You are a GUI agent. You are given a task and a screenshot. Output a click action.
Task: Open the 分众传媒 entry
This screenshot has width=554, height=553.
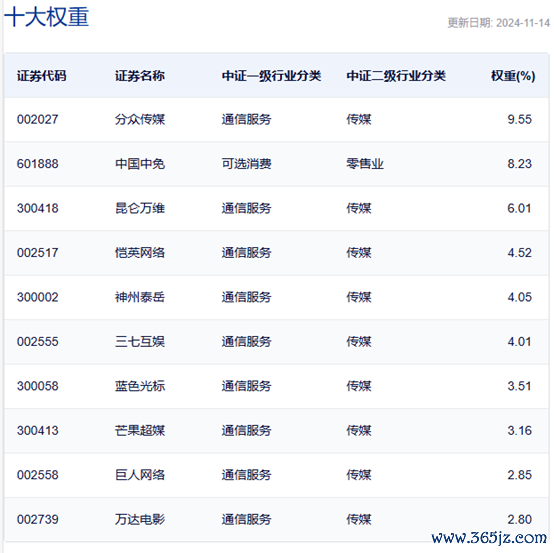tap(140, 119)
